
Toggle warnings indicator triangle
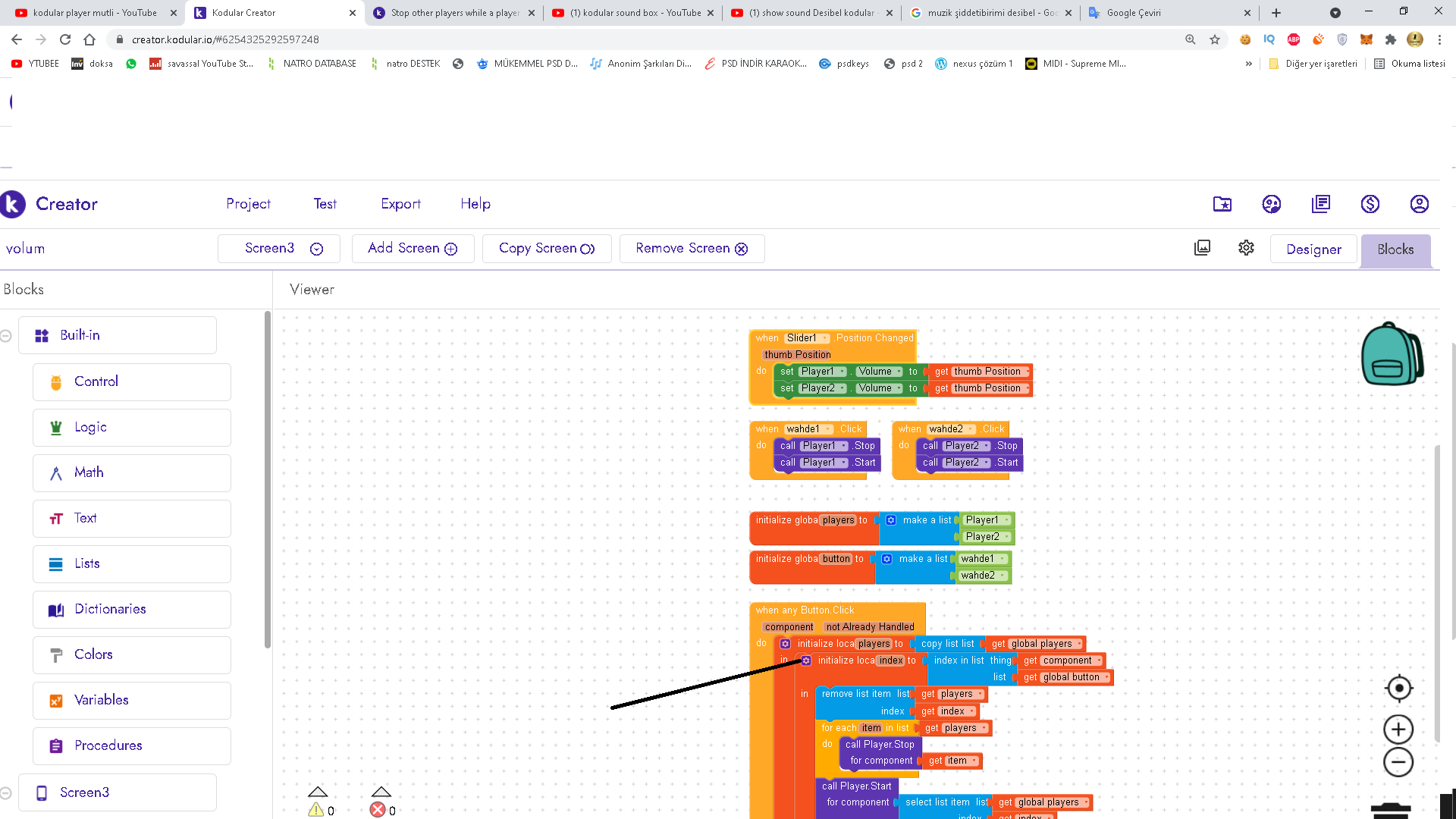pos(317,809)
